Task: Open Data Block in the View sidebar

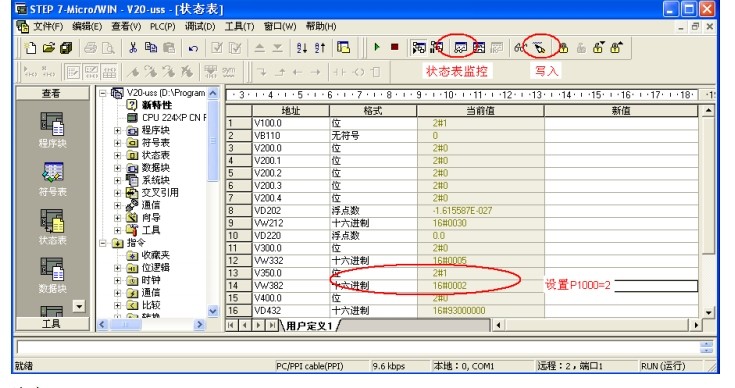Action: (x=52, y=275)
